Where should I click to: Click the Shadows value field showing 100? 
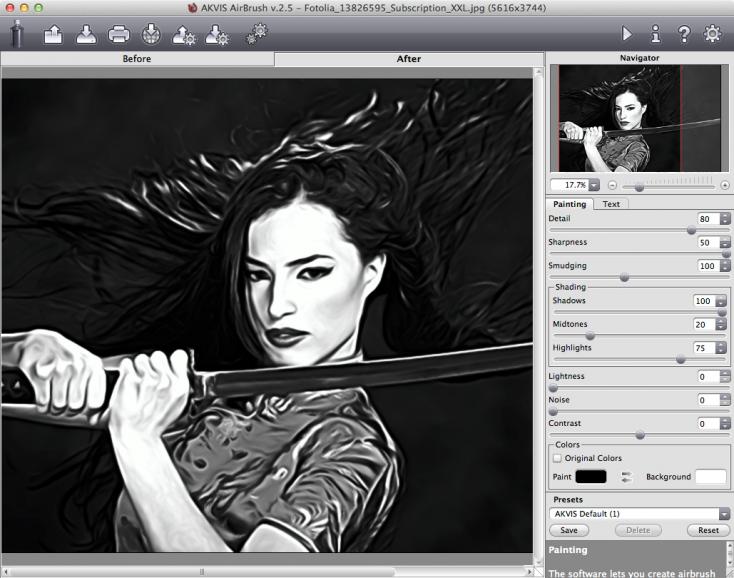click(x=704, y=301)
